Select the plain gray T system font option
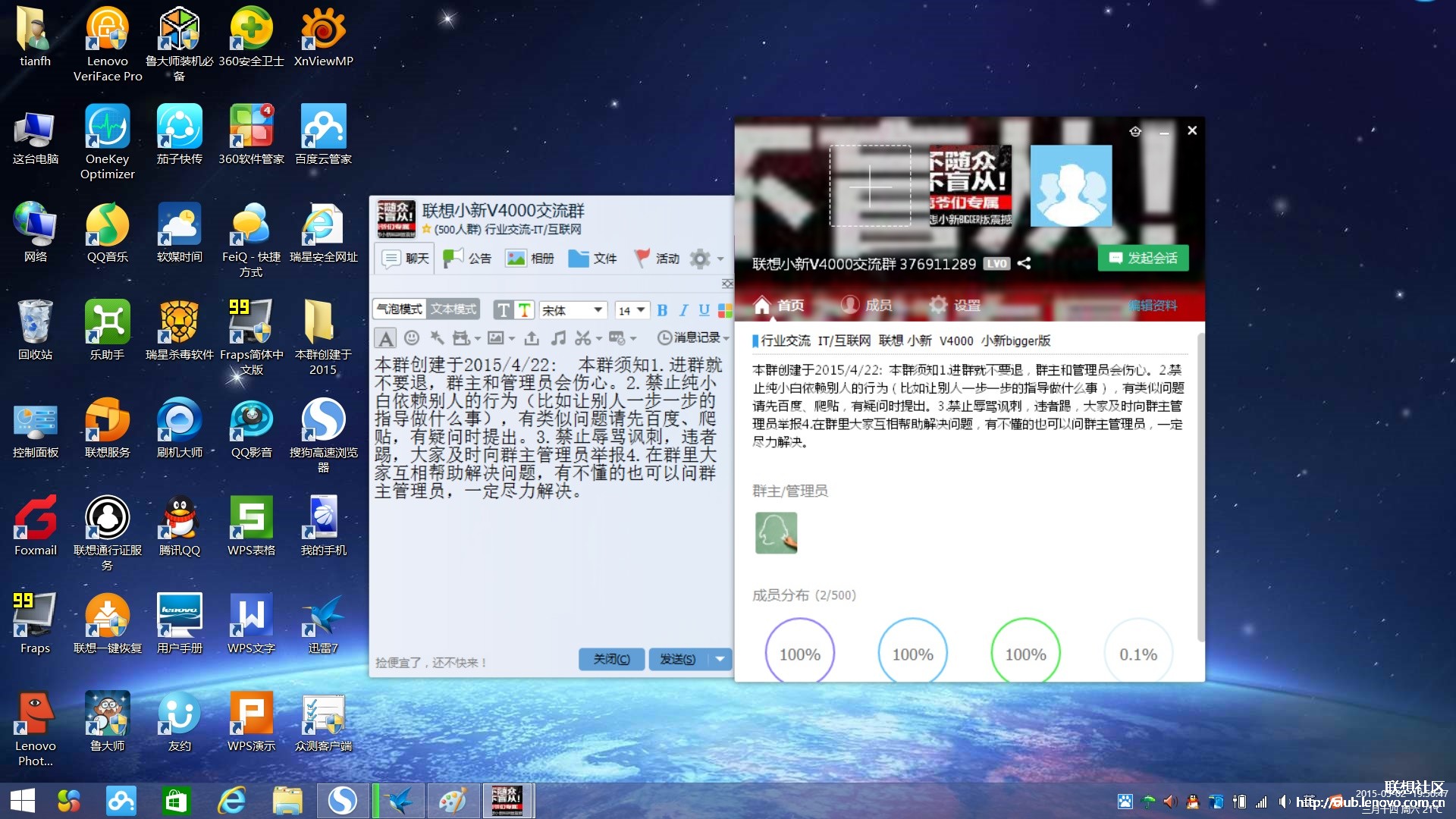This screenshot has height=819, width=1456. tap(504, 310)
